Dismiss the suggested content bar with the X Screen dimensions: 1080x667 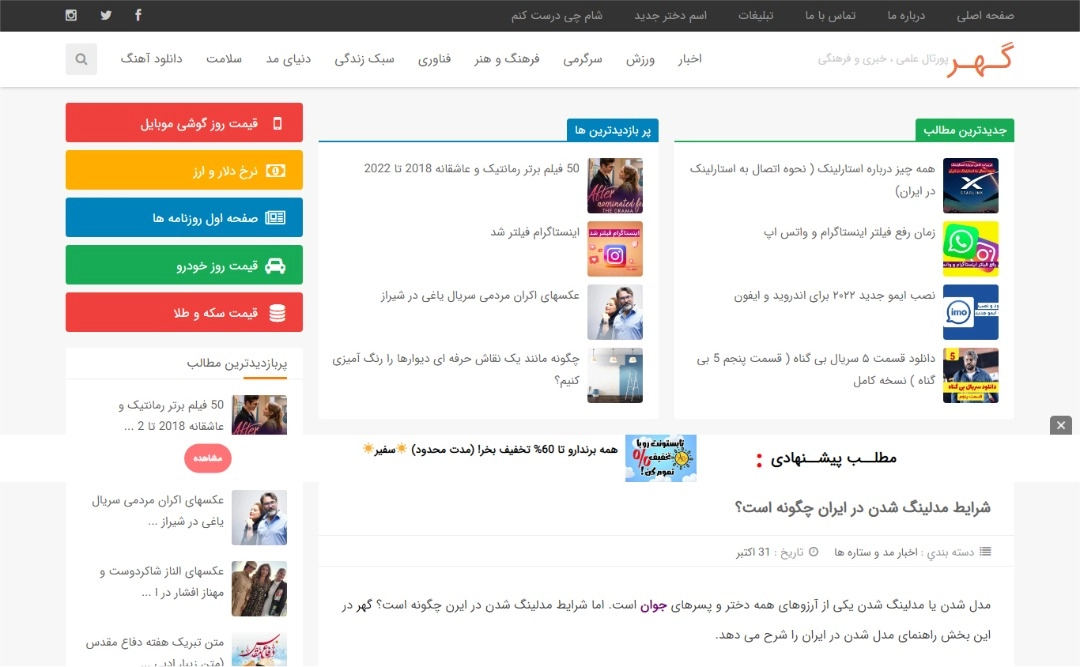click(1061, 425)
